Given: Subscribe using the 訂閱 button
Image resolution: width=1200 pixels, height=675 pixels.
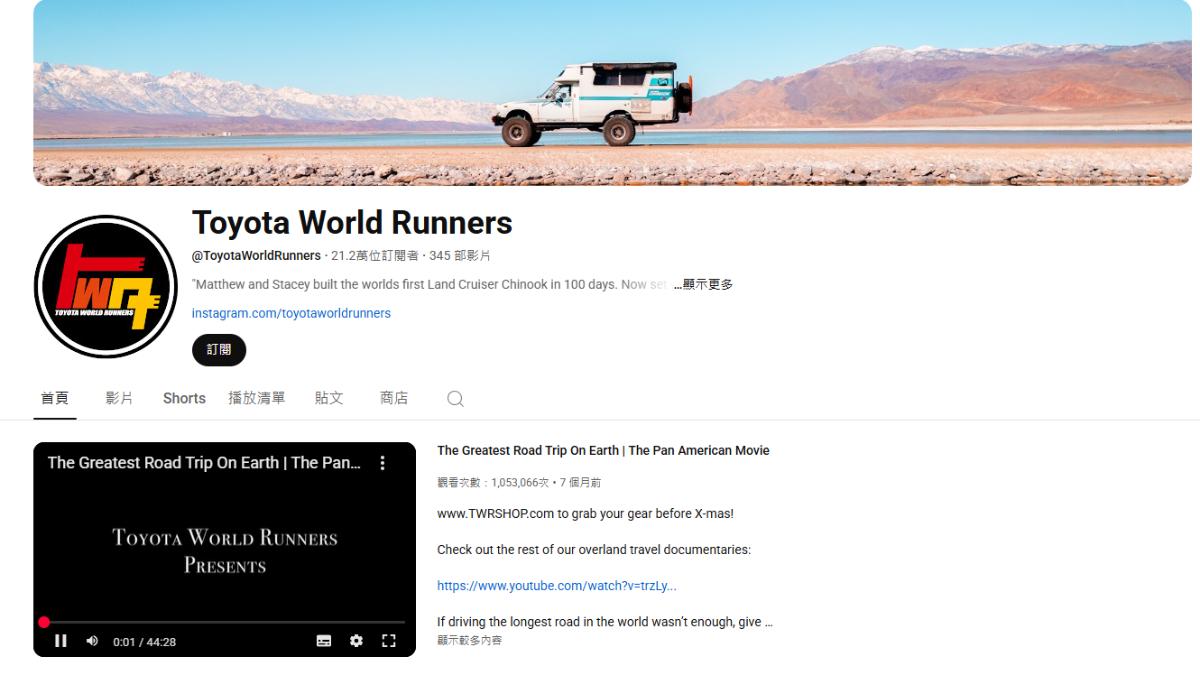Looking at the screenshot, I should (219, 350).
